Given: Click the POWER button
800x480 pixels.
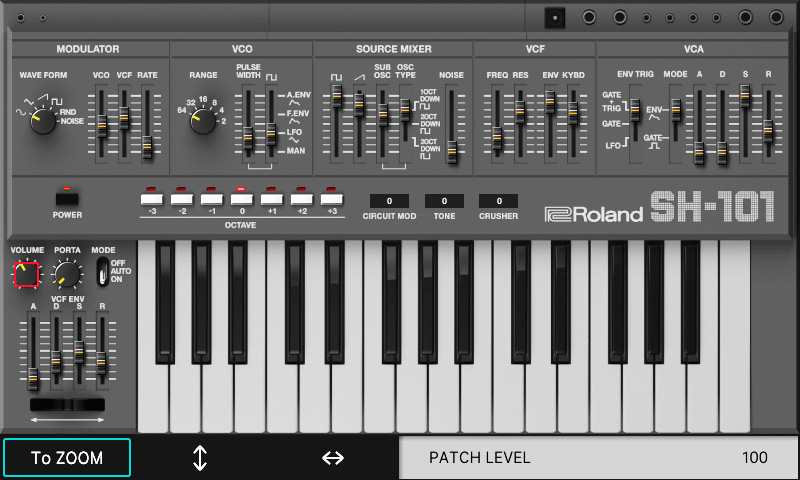Looking at the screenshot, I should pyautogui.click(x=67, y=199).
